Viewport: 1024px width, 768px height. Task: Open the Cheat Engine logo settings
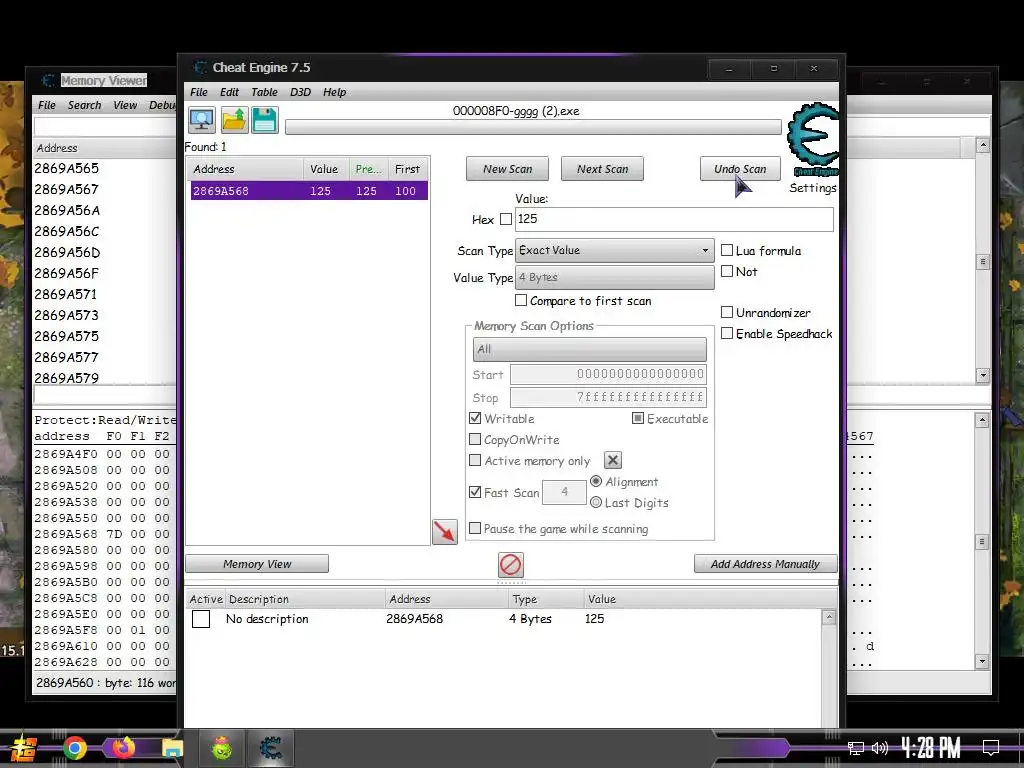[812, 139]
